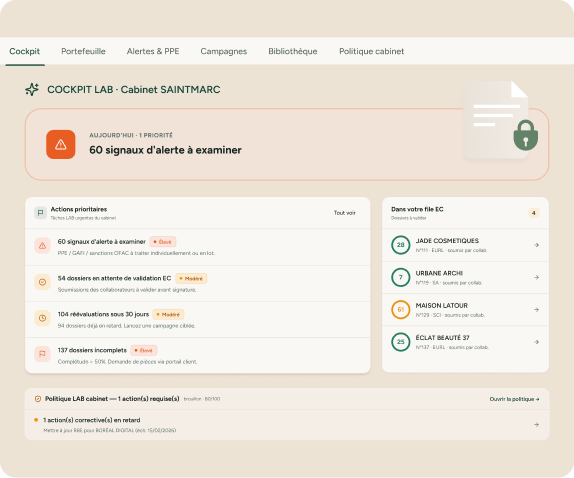This screenshot has width=574, height=478.
Task: Click the score circle 25 for ÉCLAT BEAUTÉ 37
Action: [400, 341]
